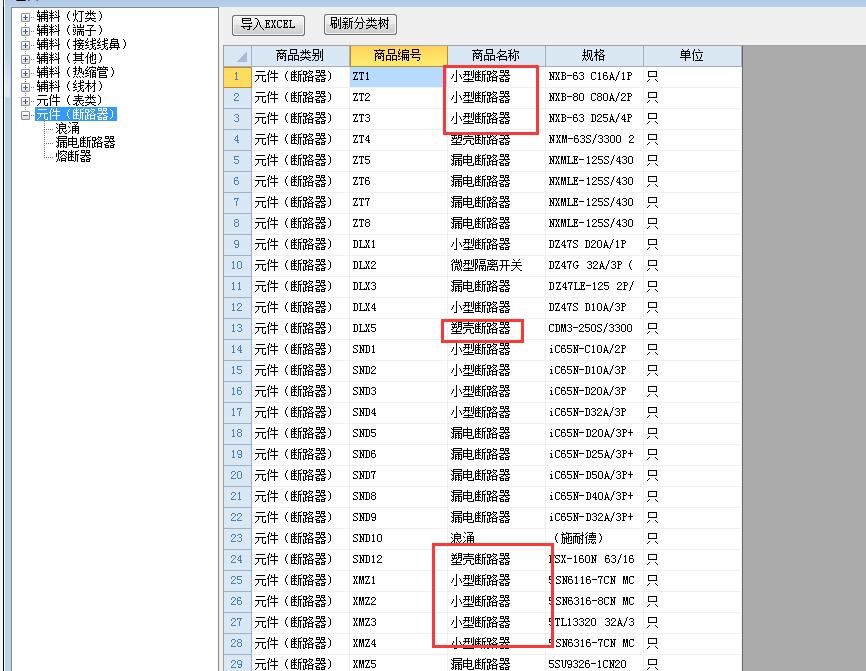Click the CDM3-250S/3300 spec cell
Image resolution: width=866 pixels, height=671 pixels.
point(594,328)
